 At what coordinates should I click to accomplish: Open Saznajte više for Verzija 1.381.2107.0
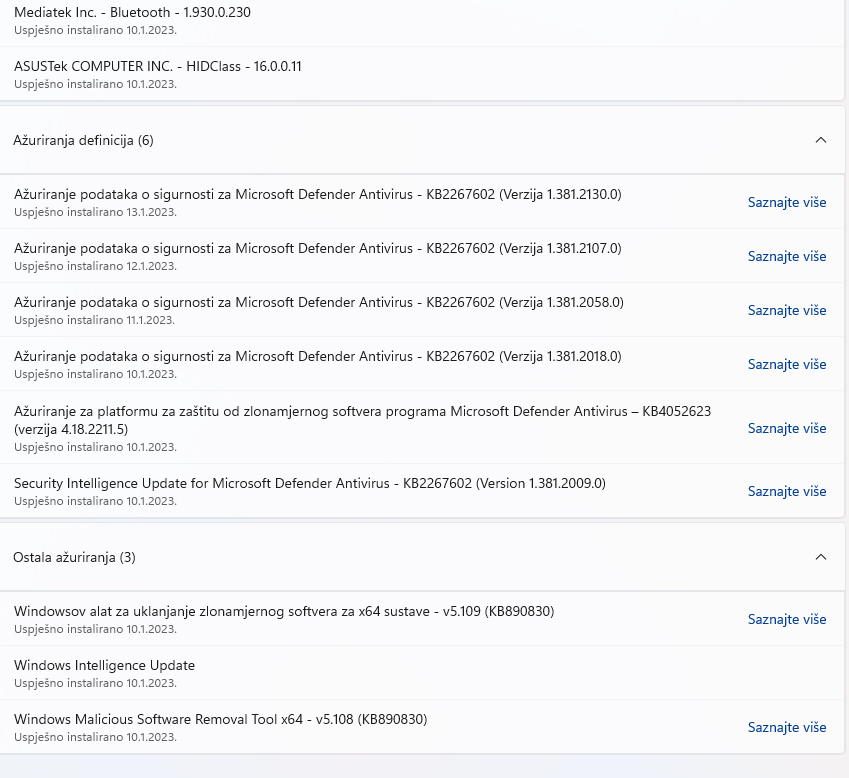point(787,256)
